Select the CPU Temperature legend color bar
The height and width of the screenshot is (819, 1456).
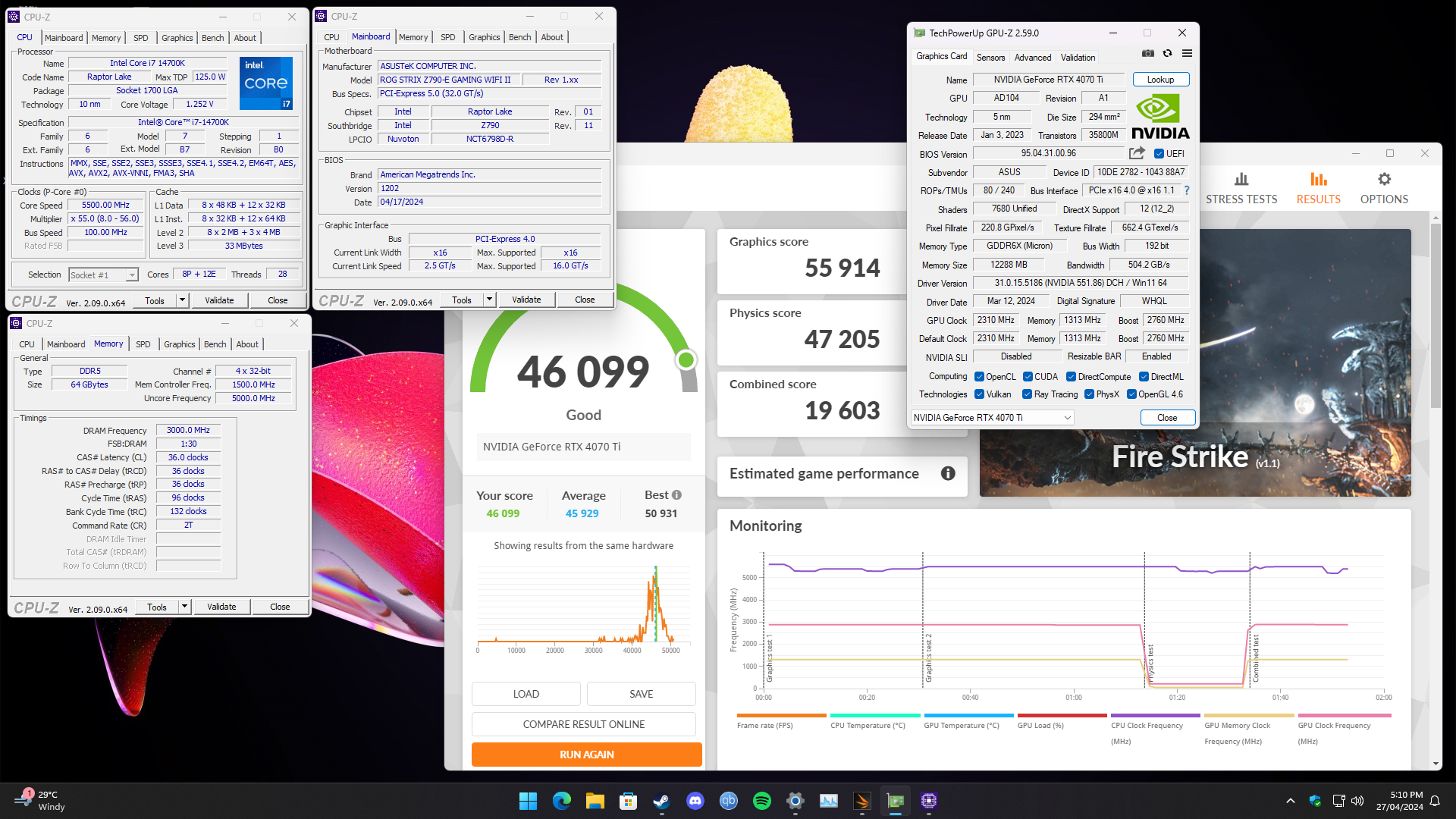875,715
